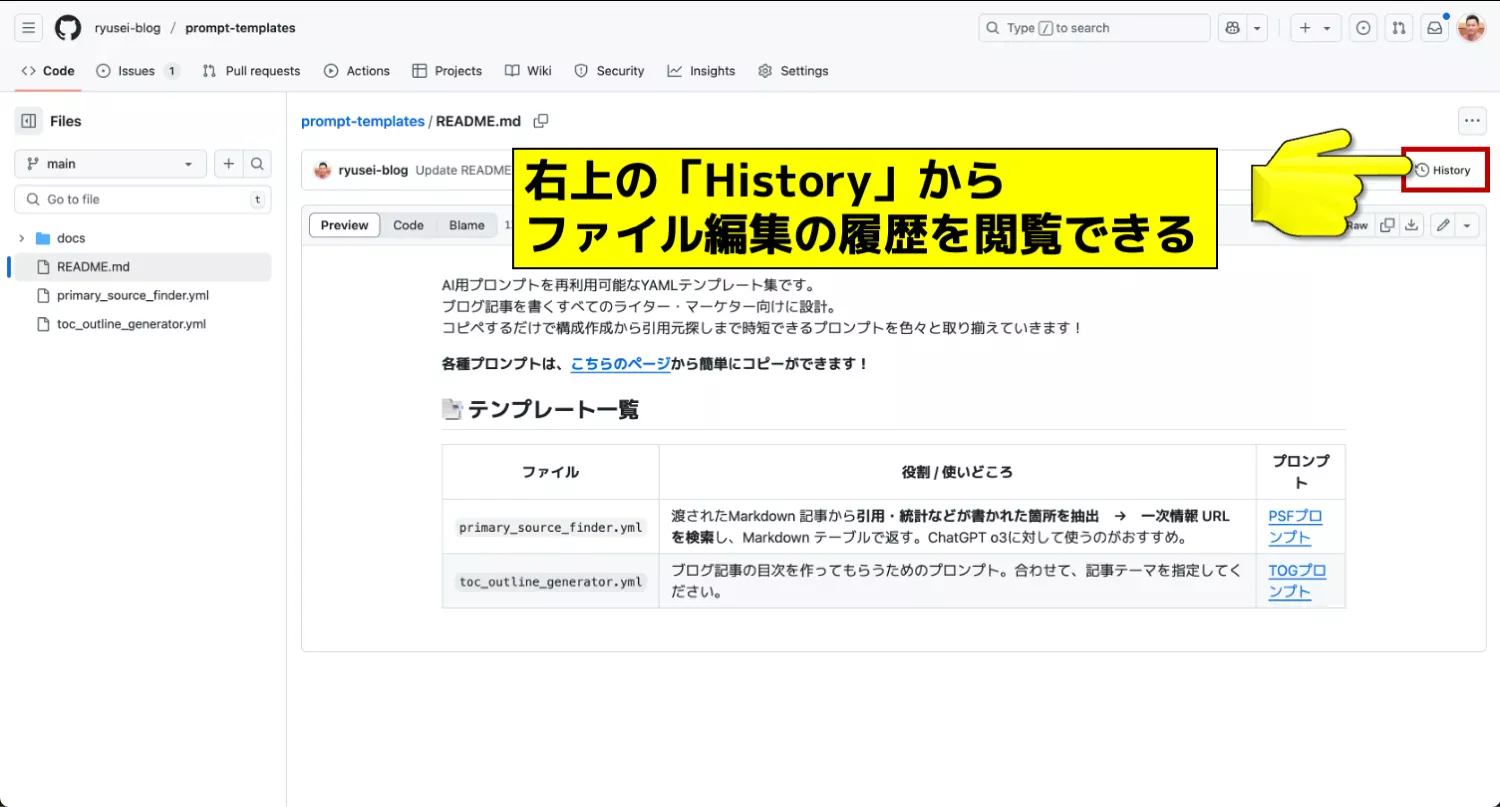Switch to the Code view of the file

coord(408,225)
